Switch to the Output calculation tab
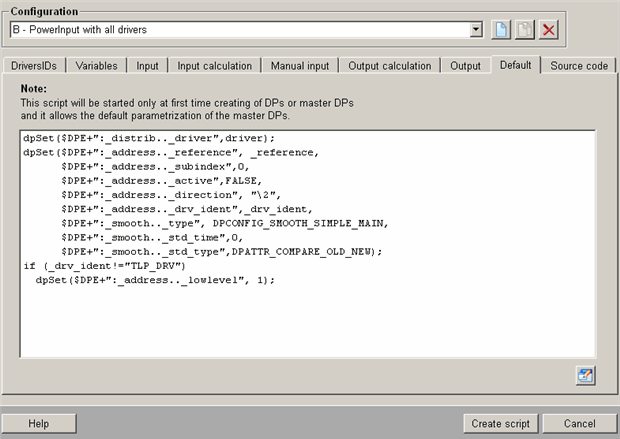 [x=390, y=66]
